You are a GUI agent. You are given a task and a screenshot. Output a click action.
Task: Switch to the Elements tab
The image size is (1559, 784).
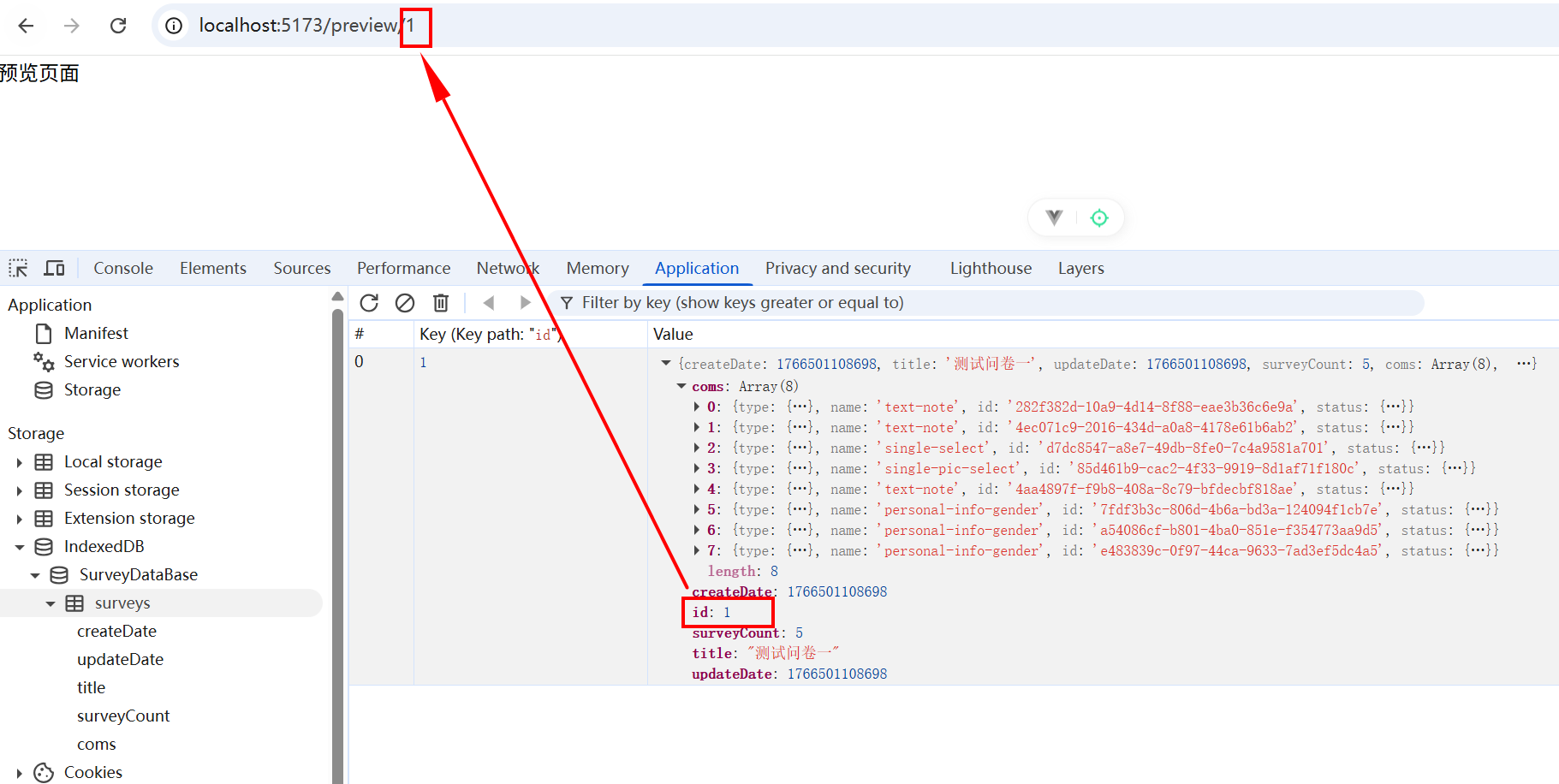tap(213, 268)
